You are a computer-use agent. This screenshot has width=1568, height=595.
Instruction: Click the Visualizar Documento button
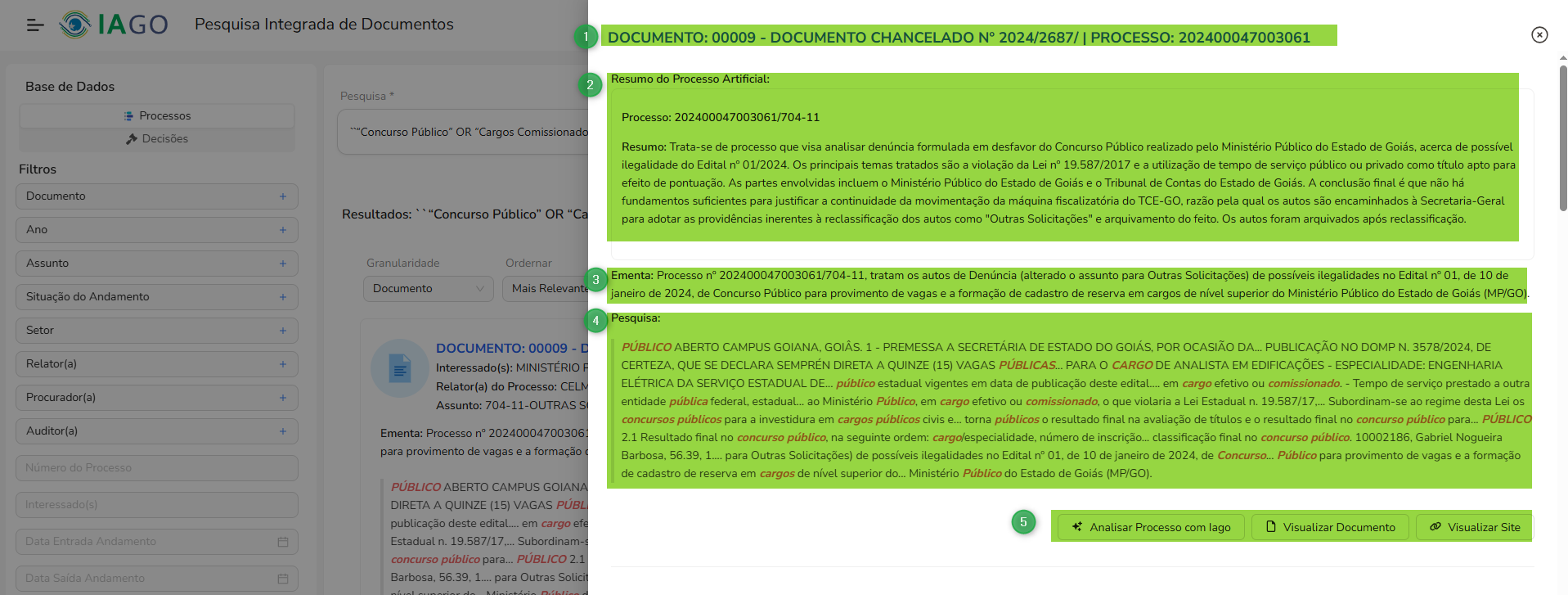point(1330,527)
